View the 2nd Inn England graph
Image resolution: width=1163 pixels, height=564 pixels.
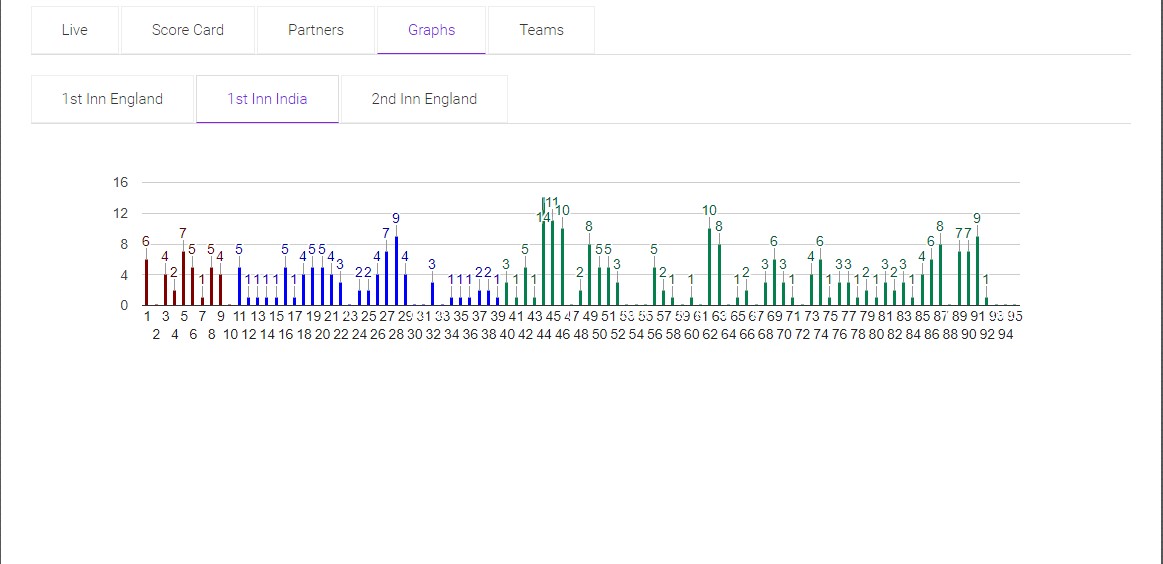[424, 99]
